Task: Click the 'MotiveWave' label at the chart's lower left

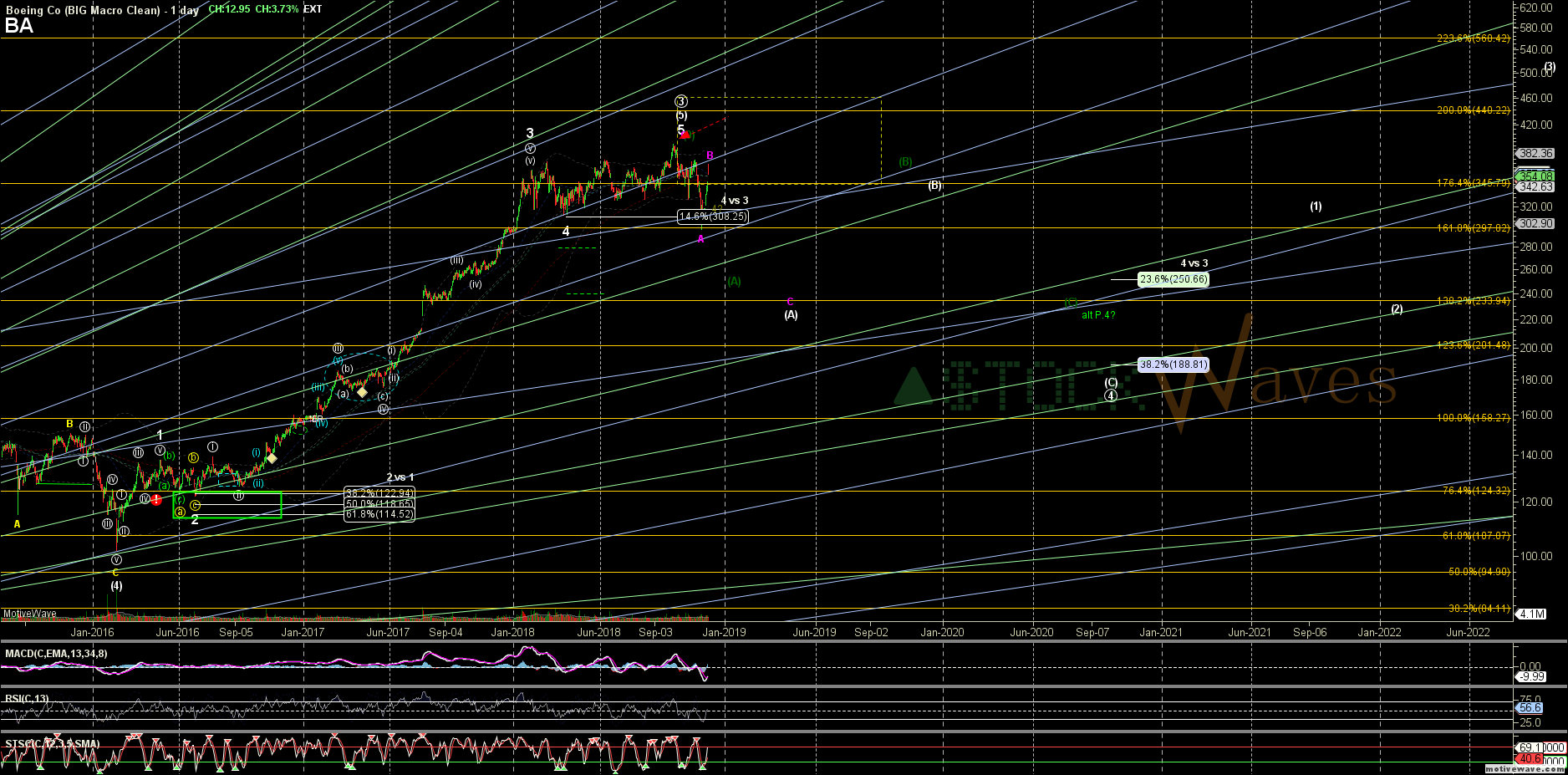Action: pyautogui.click(x=29, y=614)
